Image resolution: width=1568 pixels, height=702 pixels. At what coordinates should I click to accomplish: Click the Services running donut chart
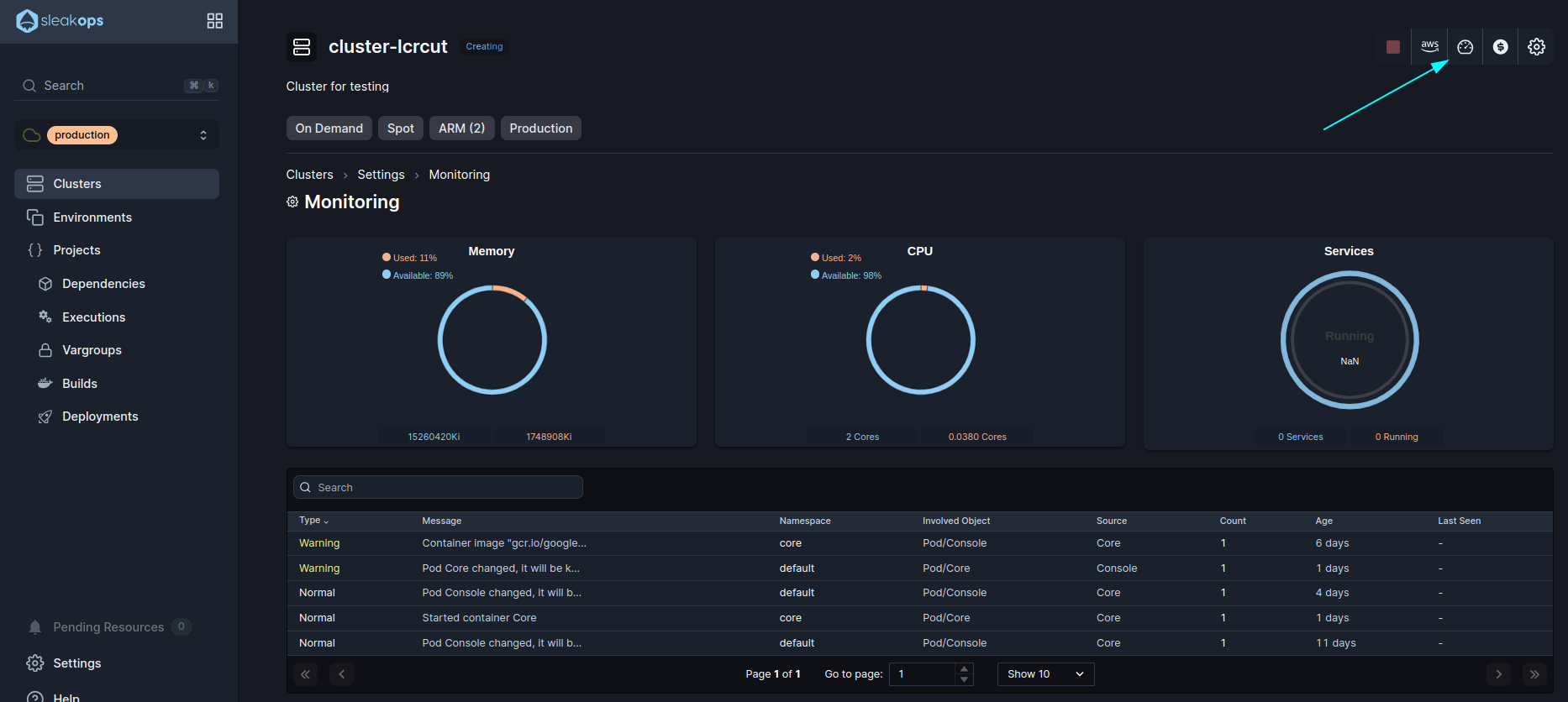point(1350,340)
